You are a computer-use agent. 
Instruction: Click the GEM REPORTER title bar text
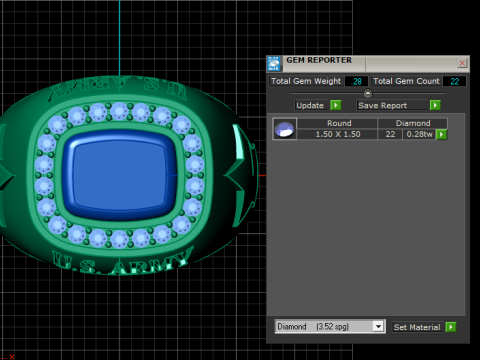[x=319, y=60]
